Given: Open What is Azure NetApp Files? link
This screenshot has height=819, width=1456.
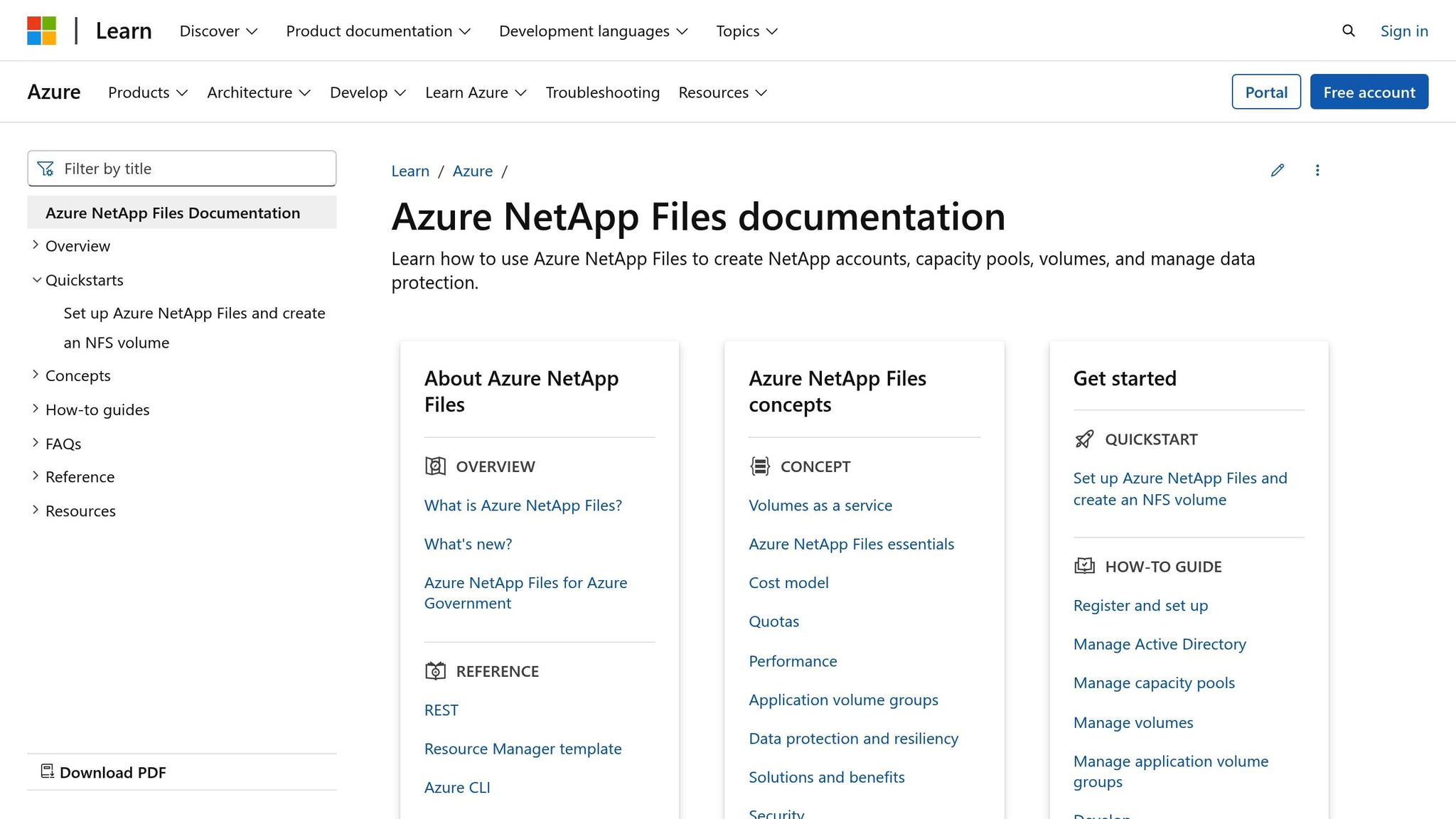Looking at the screenshot, I should 523,505.
